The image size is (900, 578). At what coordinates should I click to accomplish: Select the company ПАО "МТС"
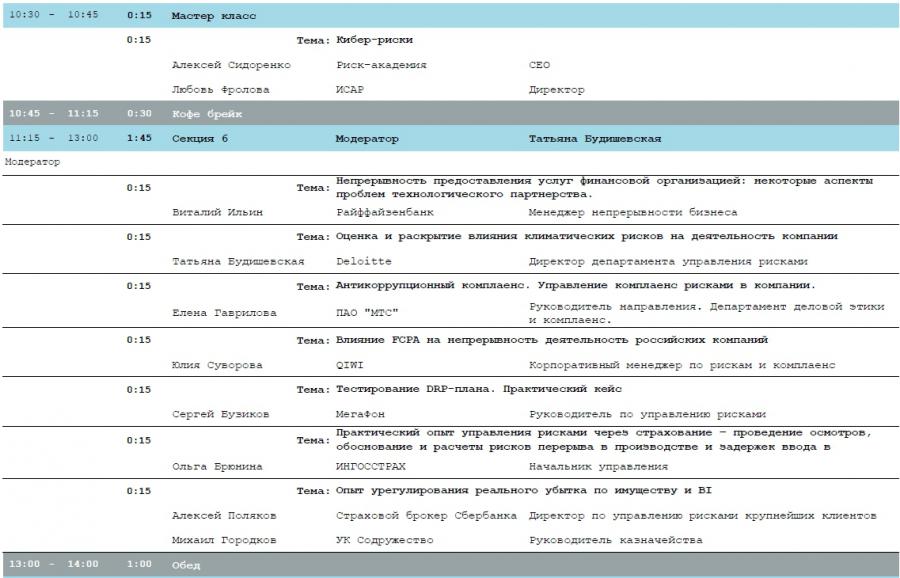[x=367, y=313]
